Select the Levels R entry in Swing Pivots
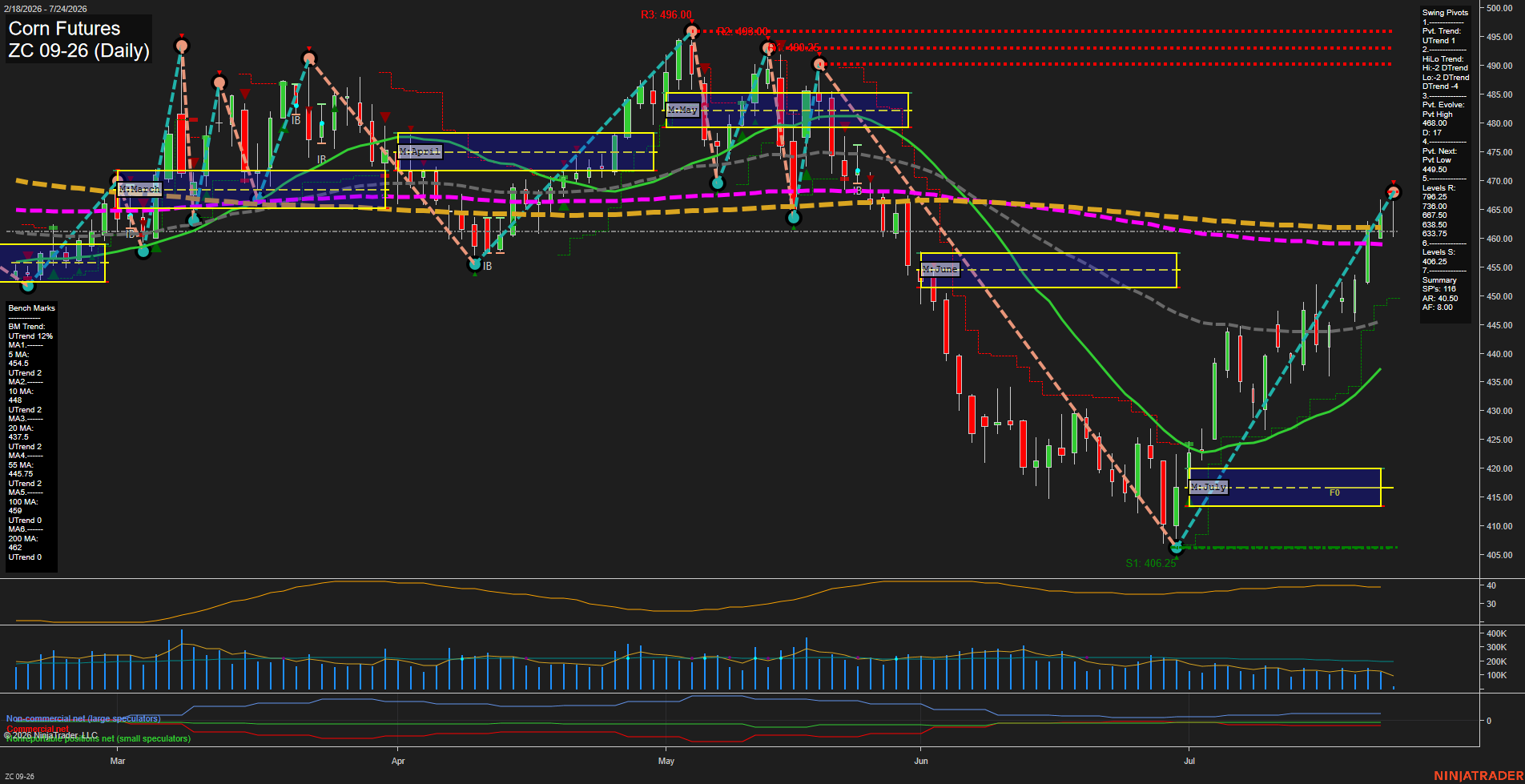The image size is (1525, 784). coord(1438,188)
